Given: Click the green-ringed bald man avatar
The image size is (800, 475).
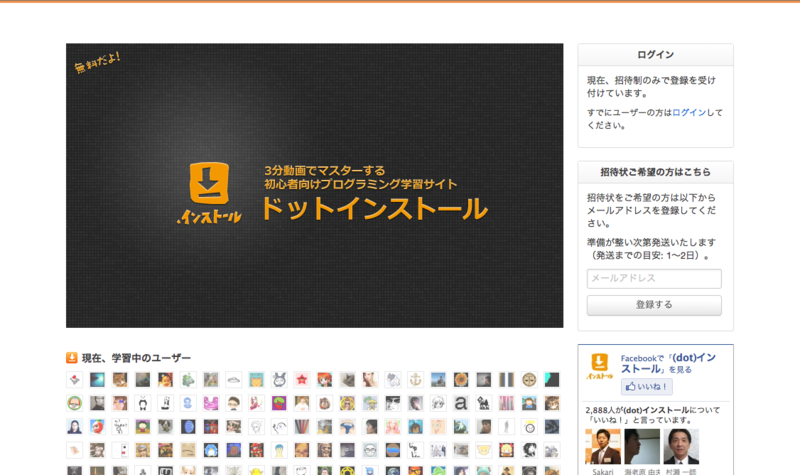Looking at the screenshot, I should (74, 403).
